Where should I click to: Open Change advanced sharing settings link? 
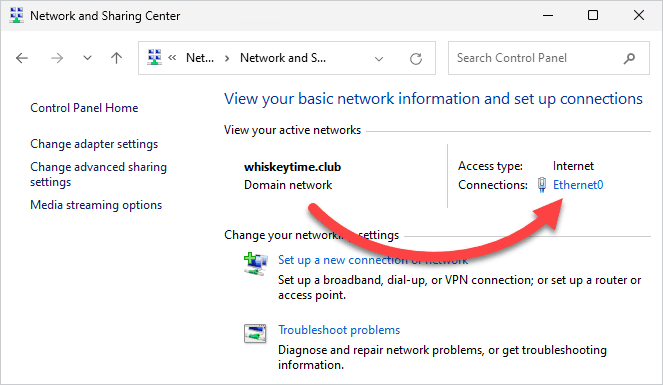(99, 175)
